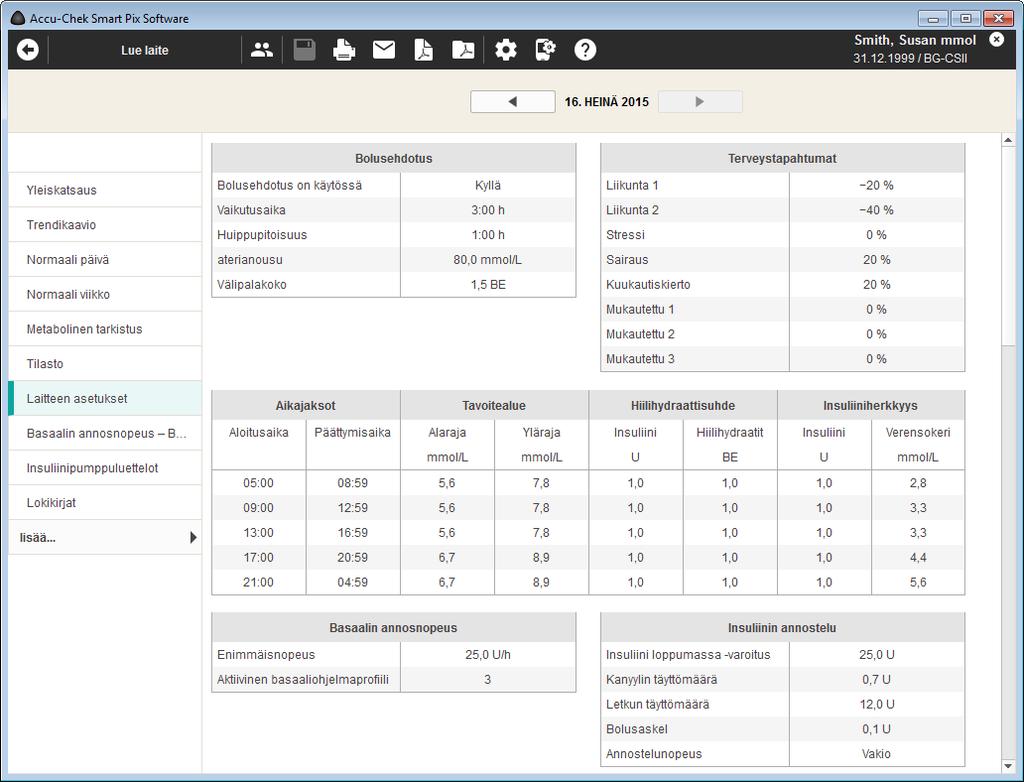This screenshot has height=782, width=1024.
Task: Click the Aikajaksot column header
Action: [306, 405]
